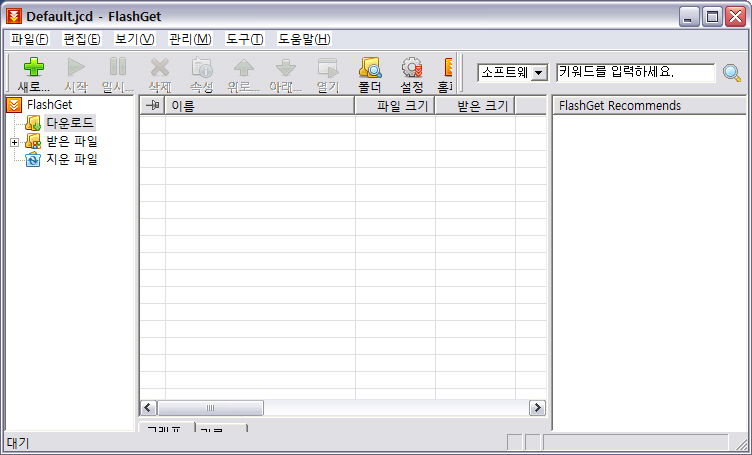Image resolution: width=752 pixels, height=455 pixels.
Task: Sort by 파일 크기 column header
Action: (395, 105)
